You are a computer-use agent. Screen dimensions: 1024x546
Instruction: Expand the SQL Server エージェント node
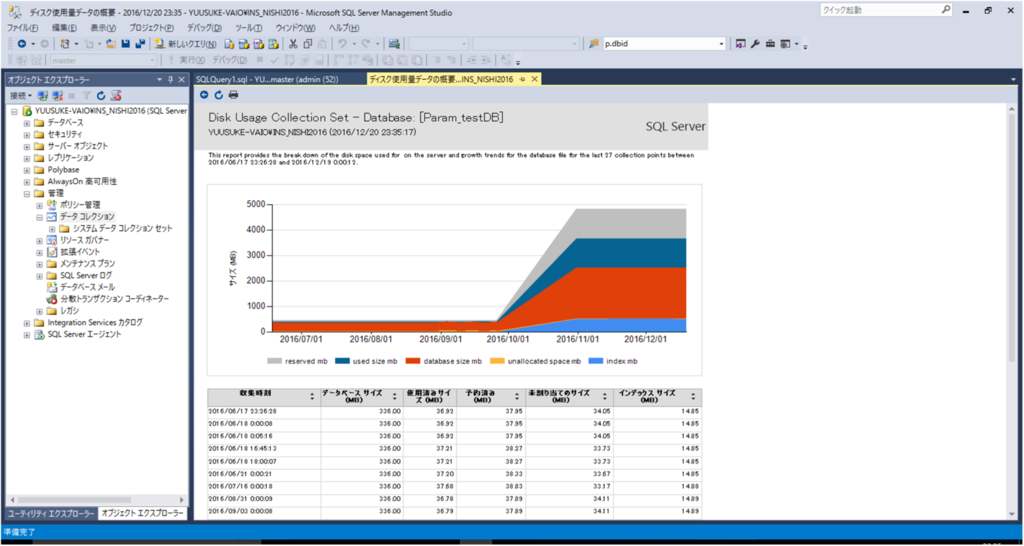(27, 334)
